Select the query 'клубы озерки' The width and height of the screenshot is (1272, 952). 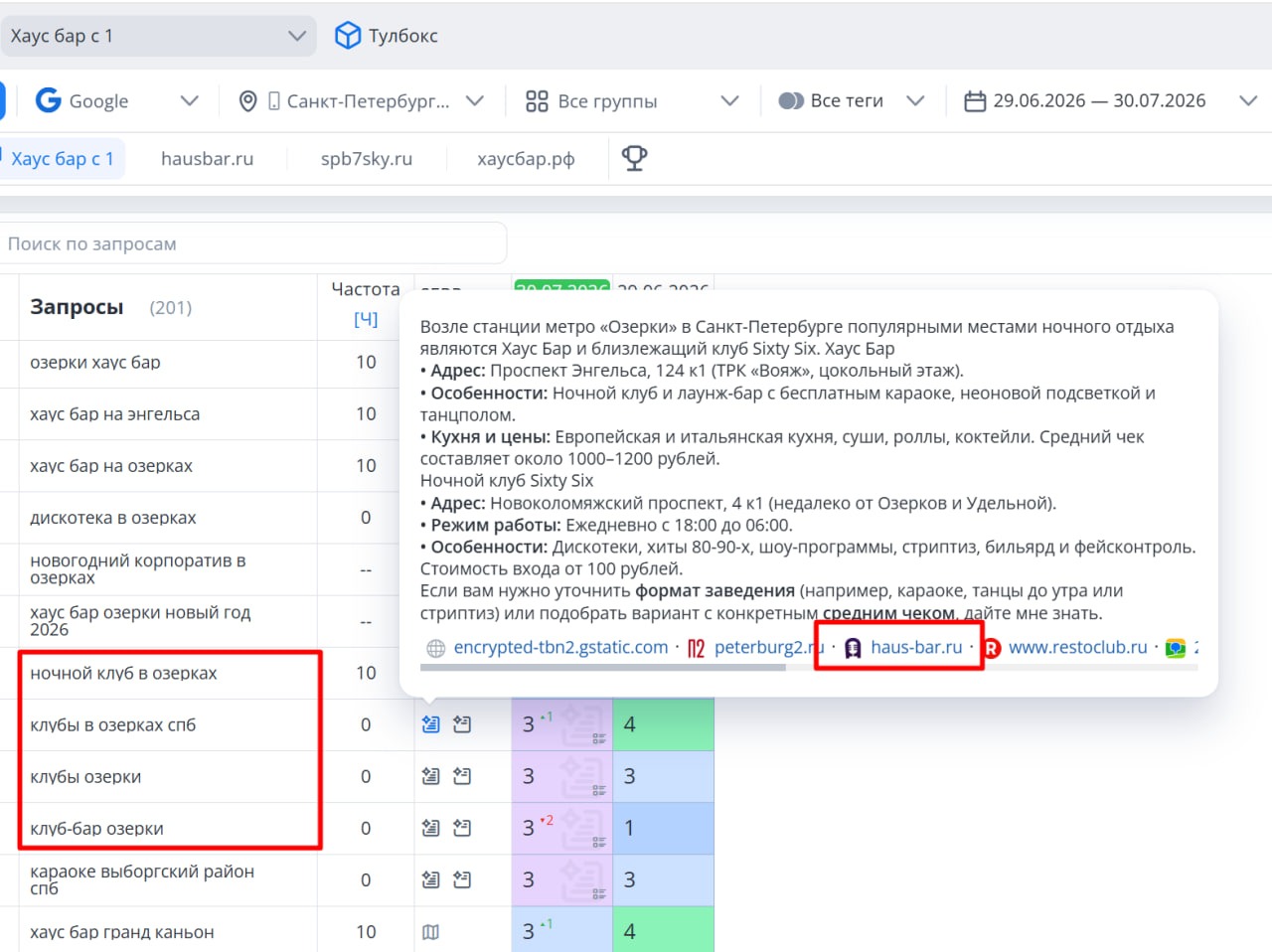click(85, 776)
